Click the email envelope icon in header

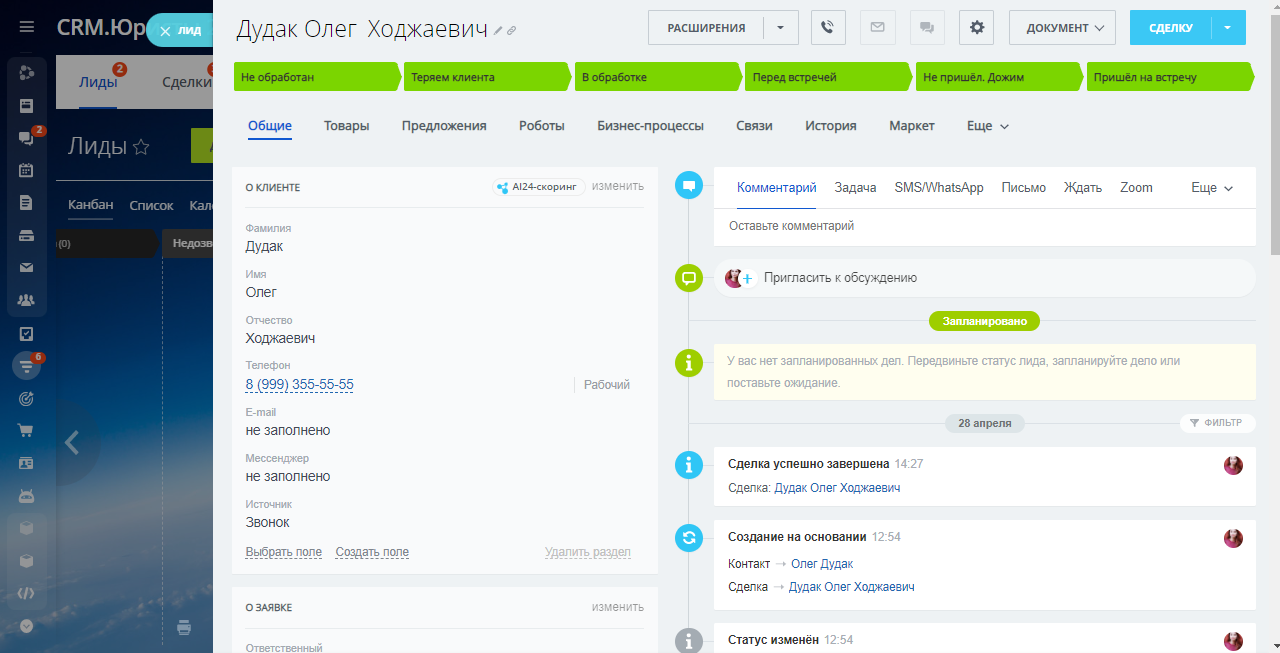pos(877,28)
